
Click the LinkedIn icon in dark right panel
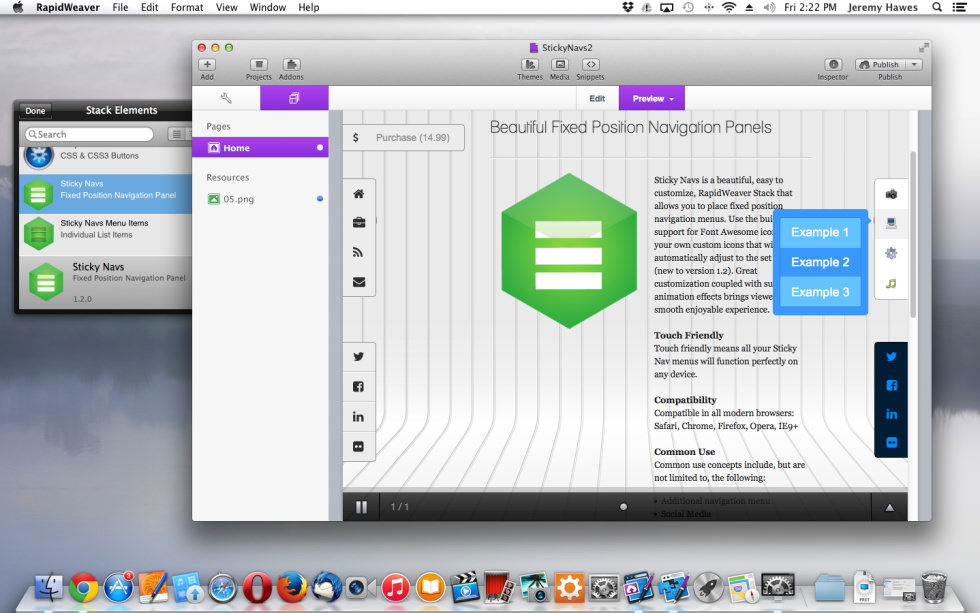tap(891, 414)
